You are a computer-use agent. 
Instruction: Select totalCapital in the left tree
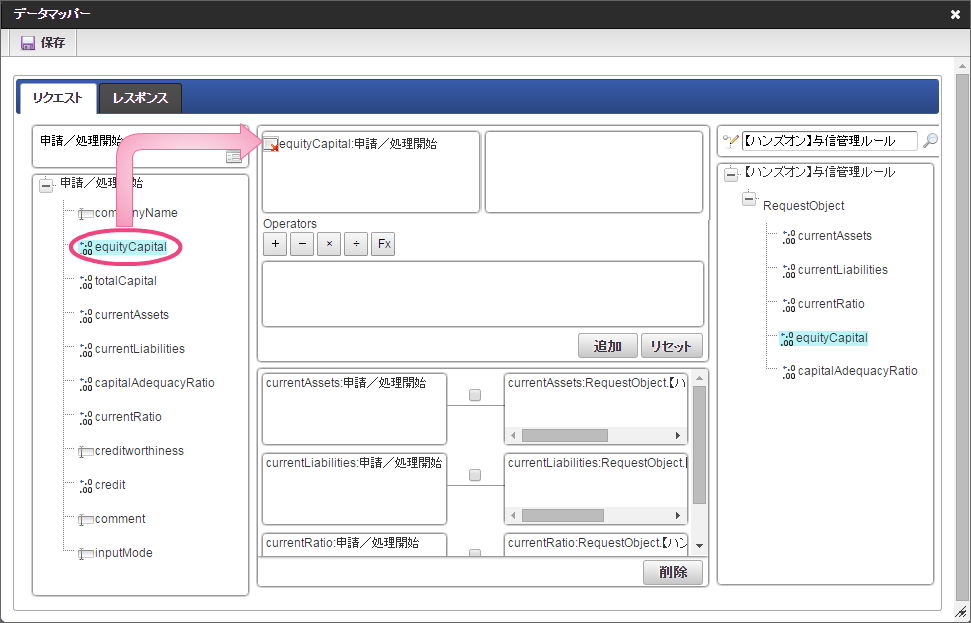click(126, 281)
